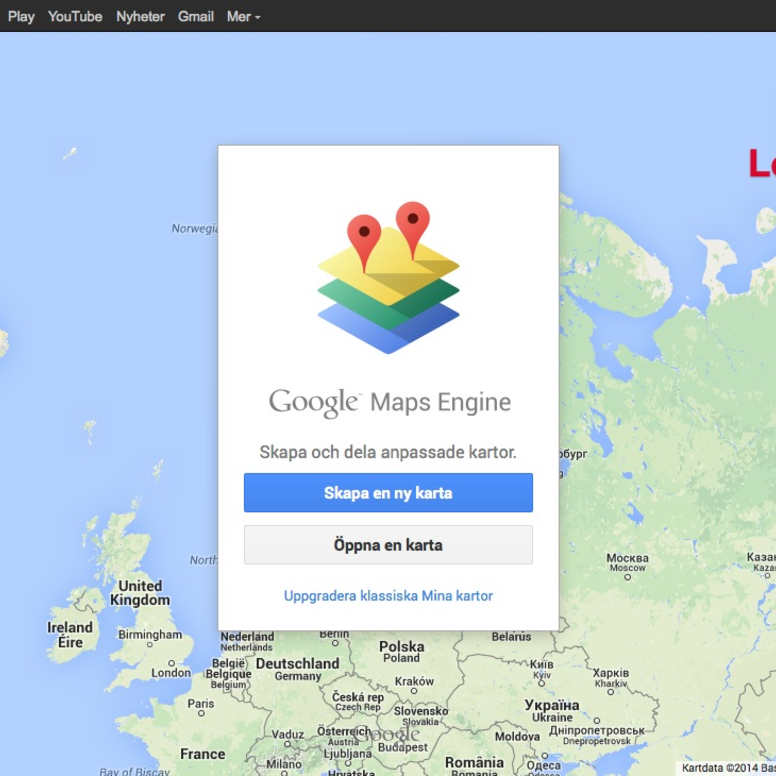This screenshot has width=776, height=776.
Task: Click the Slovensko Slovakia map label
Action: tap(421, 716)
